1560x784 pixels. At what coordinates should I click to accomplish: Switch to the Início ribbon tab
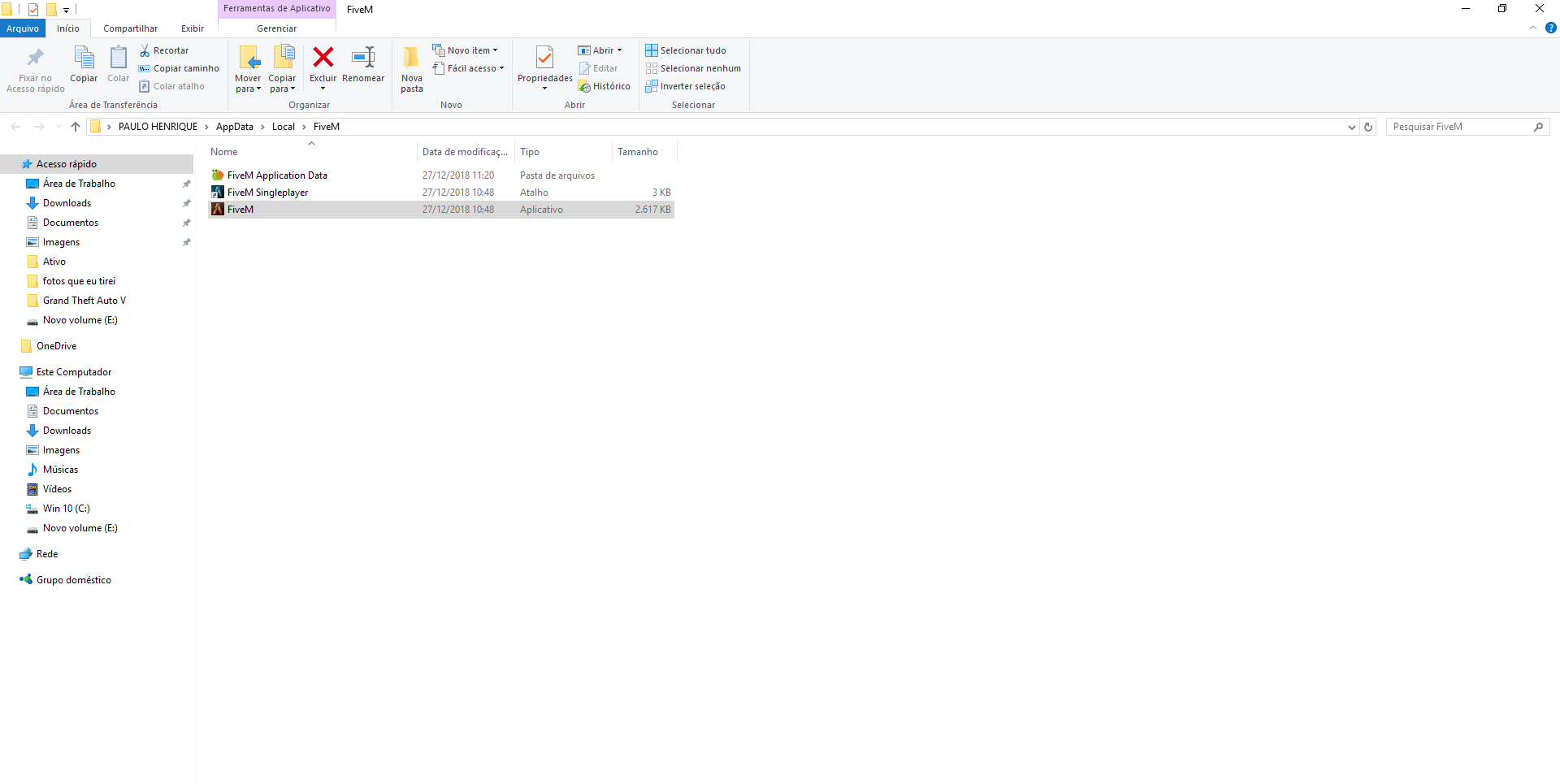(68, 28)
